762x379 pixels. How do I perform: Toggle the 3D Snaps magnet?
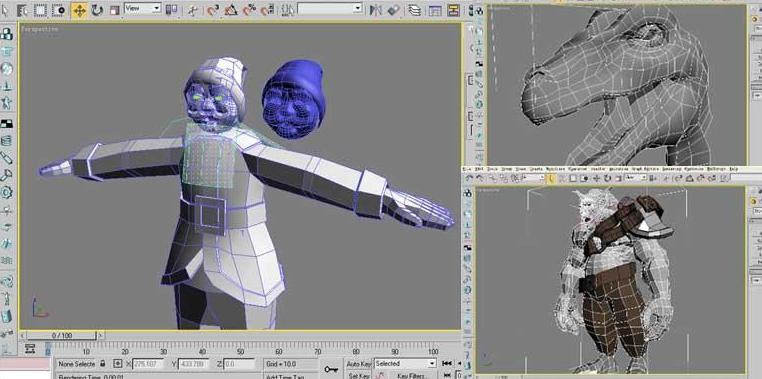click(213, 10)
